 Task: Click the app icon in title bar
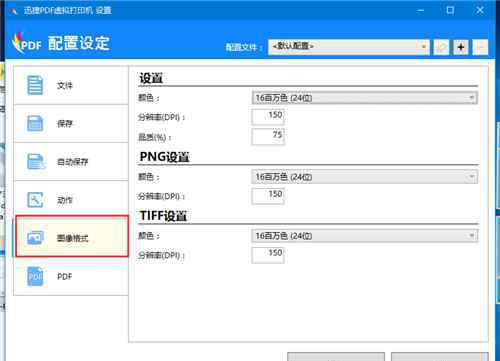(x=14, y=11)
